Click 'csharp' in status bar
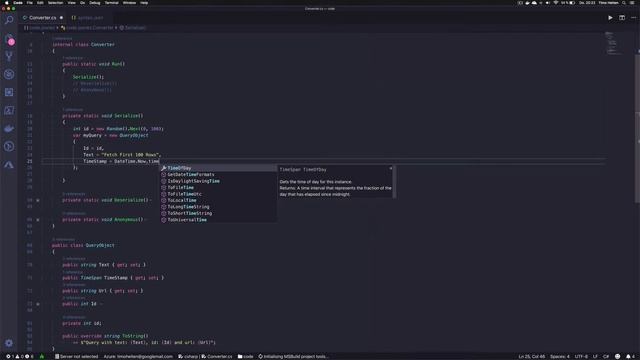The width and height of the screenshot is (640, 360). [188, 356]
